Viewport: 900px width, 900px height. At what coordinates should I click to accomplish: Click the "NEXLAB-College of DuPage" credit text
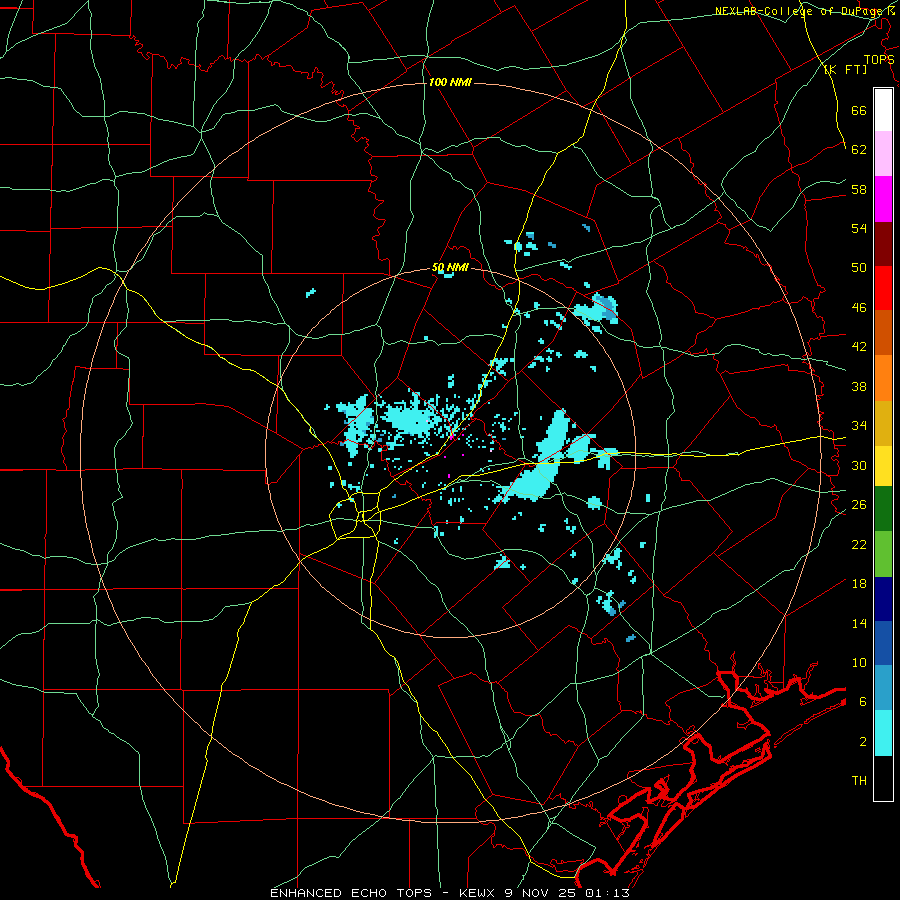800,11
